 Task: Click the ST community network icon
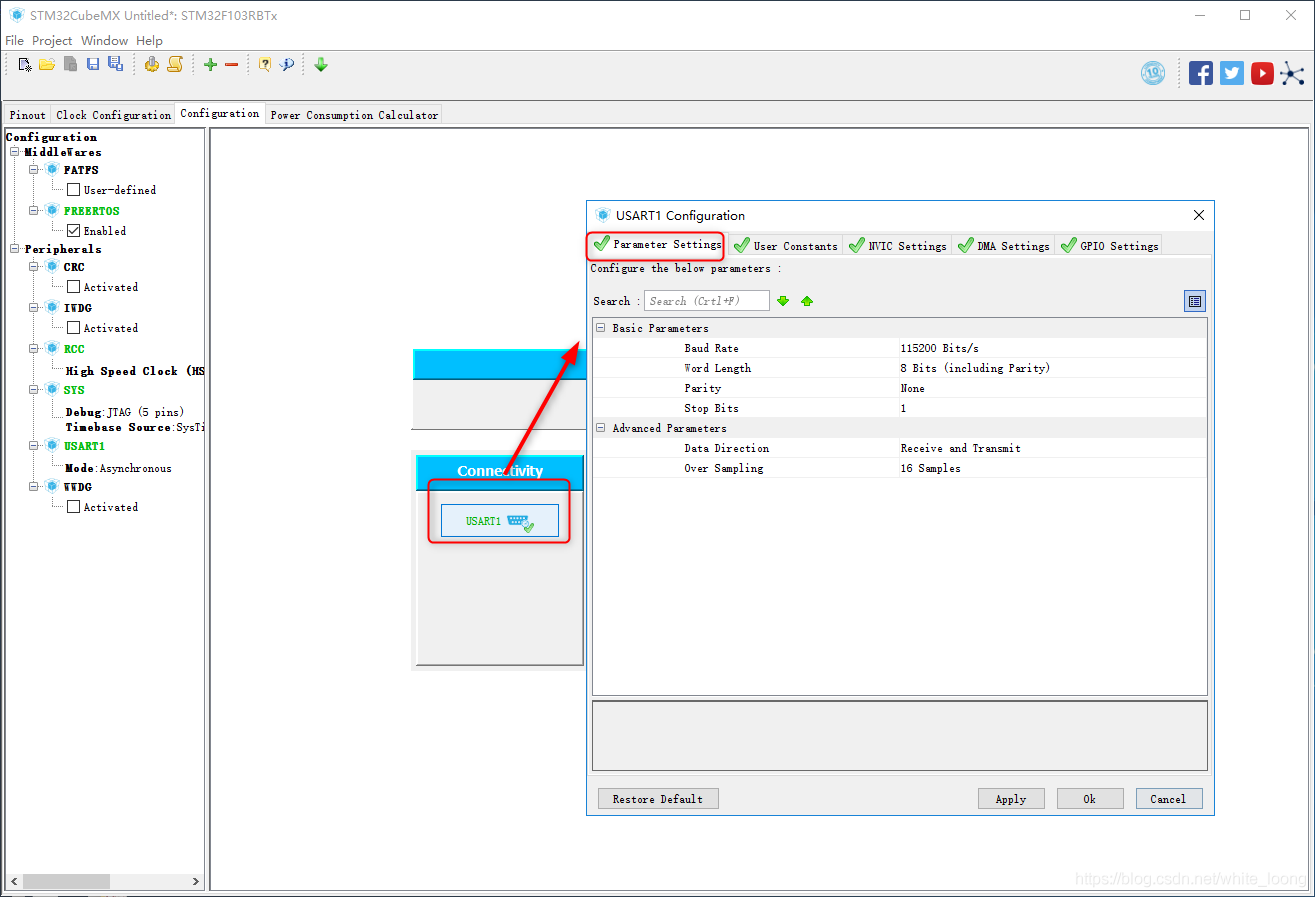click(x=1293, y=73)
